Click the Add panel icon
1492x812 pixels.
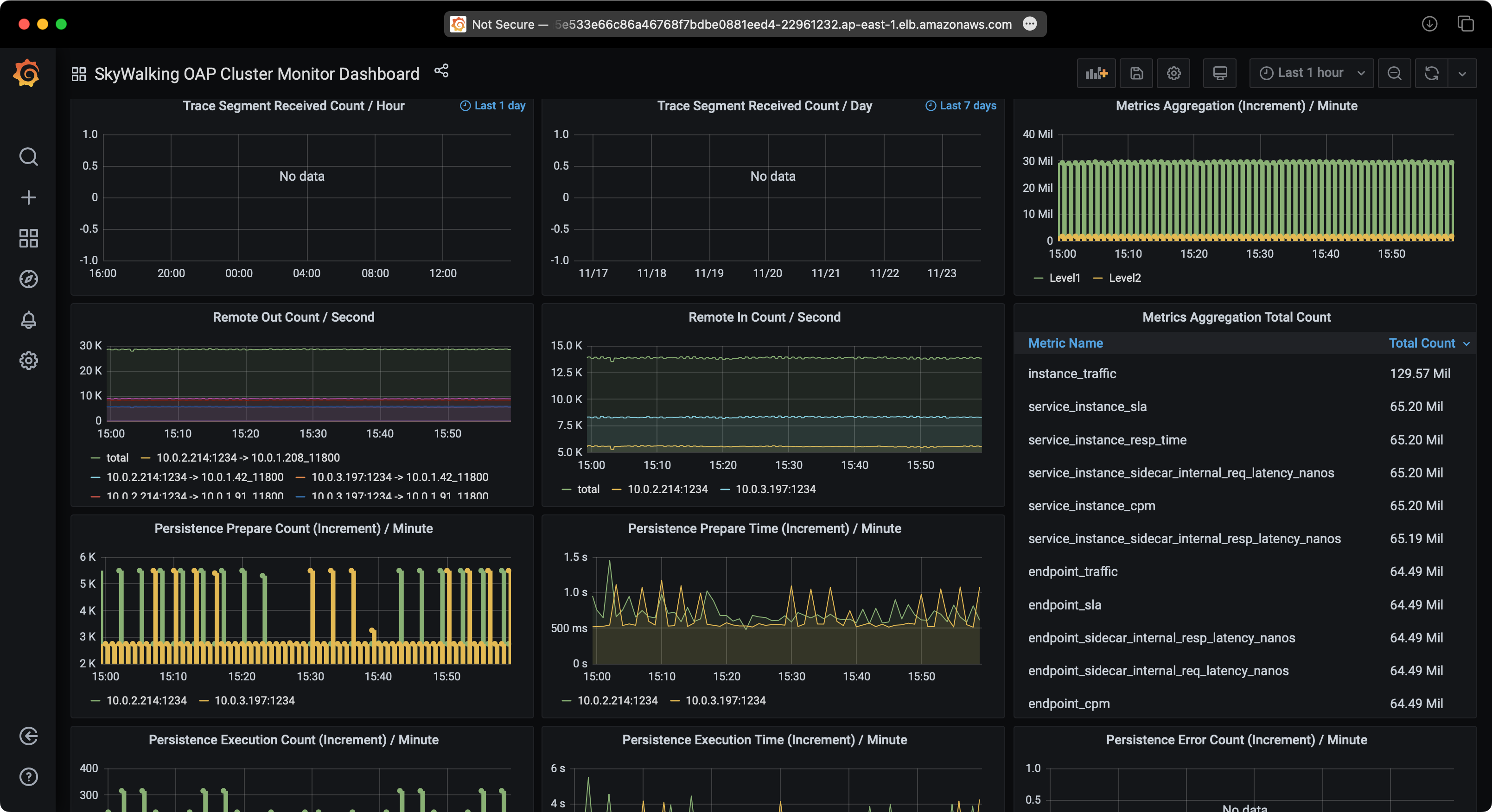click(x=1096, y=73)
